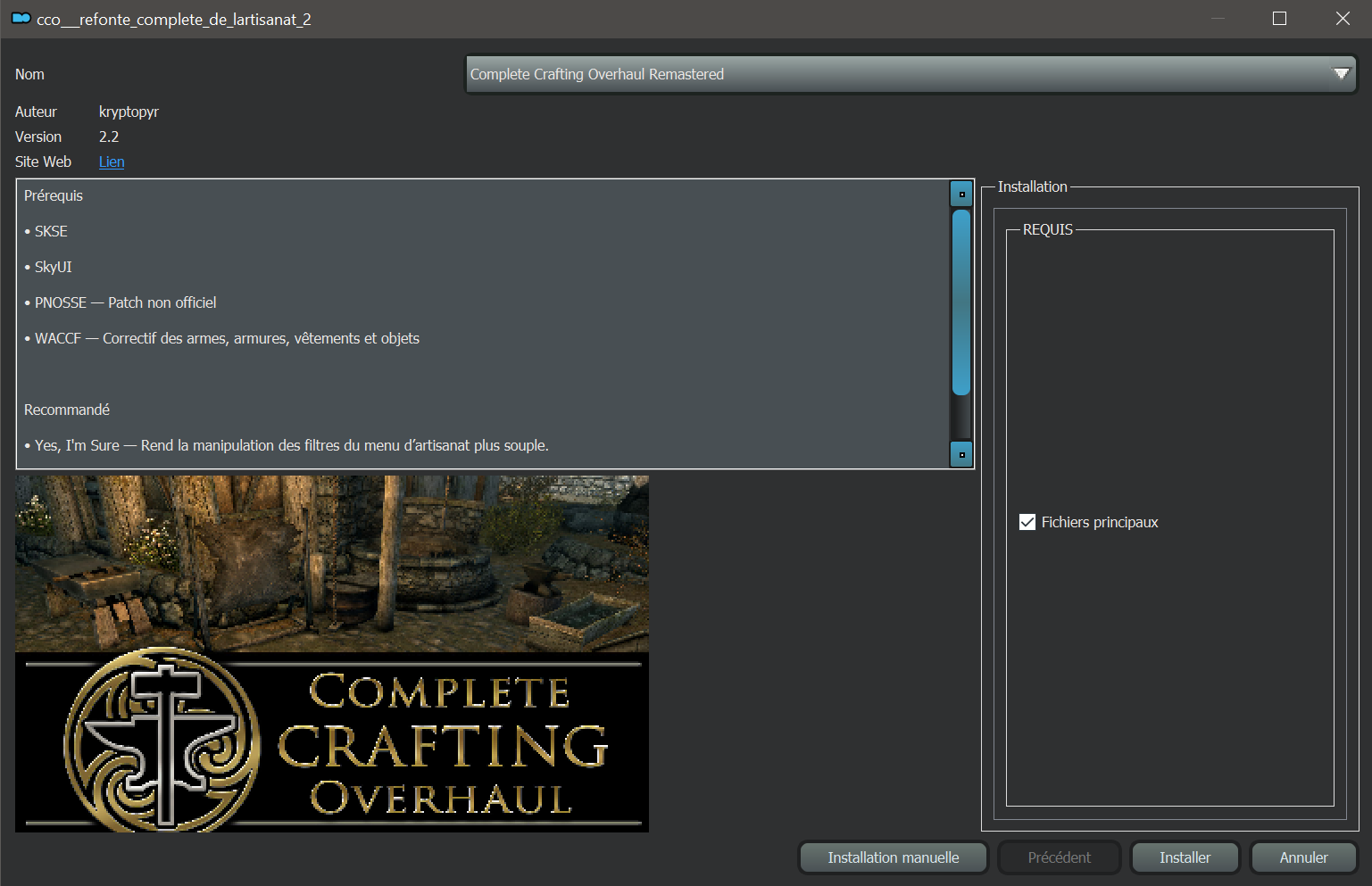Click the version value 2.2
Screen dimensions: 1372x886
point(109,137)
